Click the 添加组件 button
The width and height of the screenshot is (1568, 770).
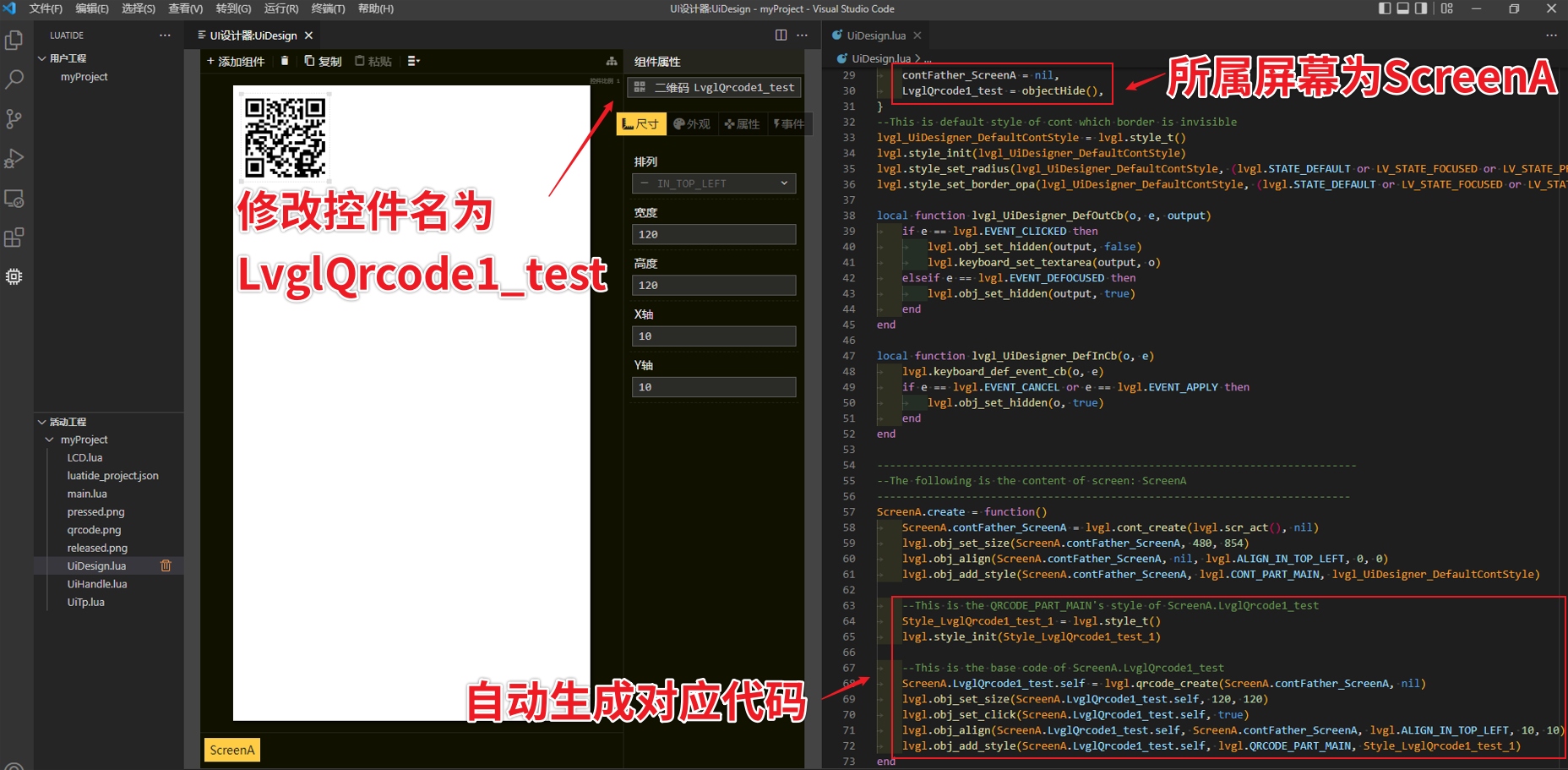235,61
